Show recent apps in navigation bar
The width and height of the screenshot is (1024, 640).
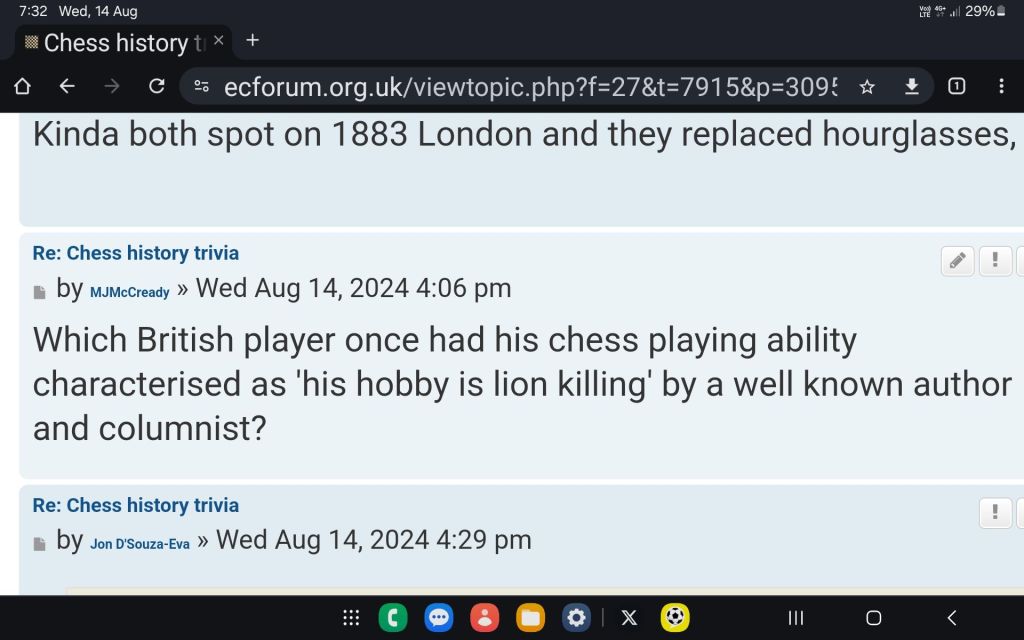[796, 618]
